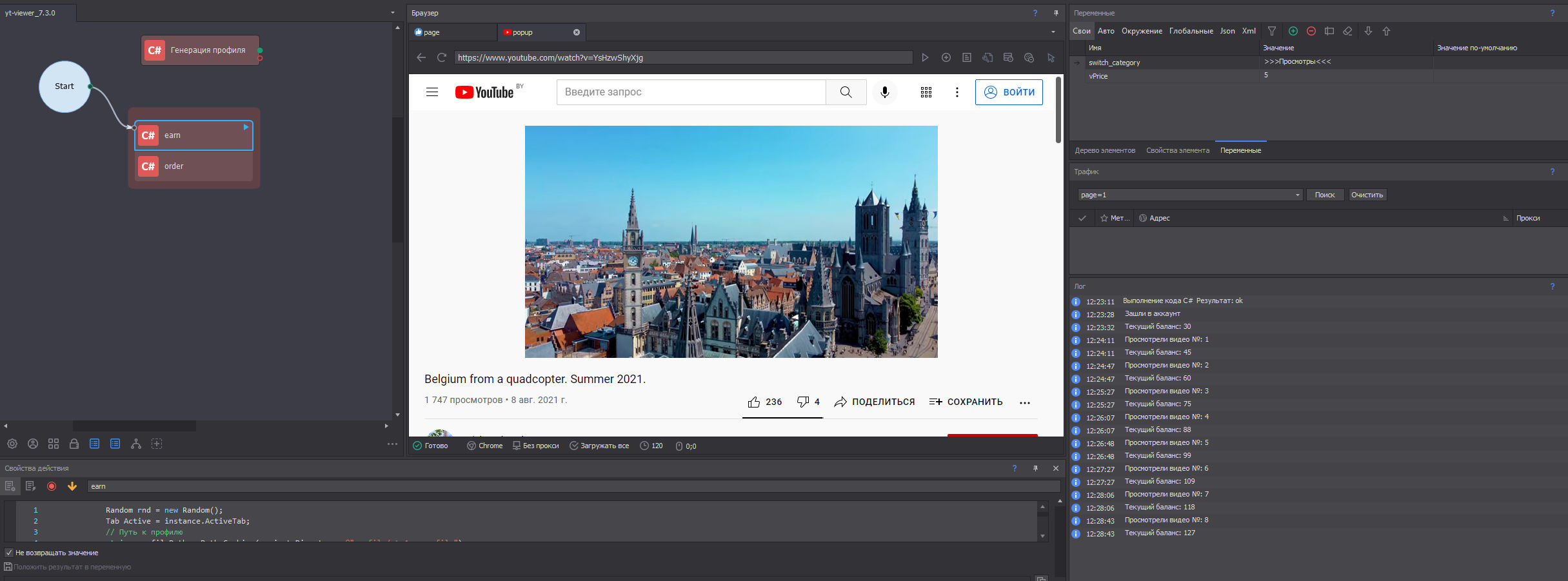Click the YouTube search input field
Image resolution: width=1568 pixels, height=581 pixels.
690,92
